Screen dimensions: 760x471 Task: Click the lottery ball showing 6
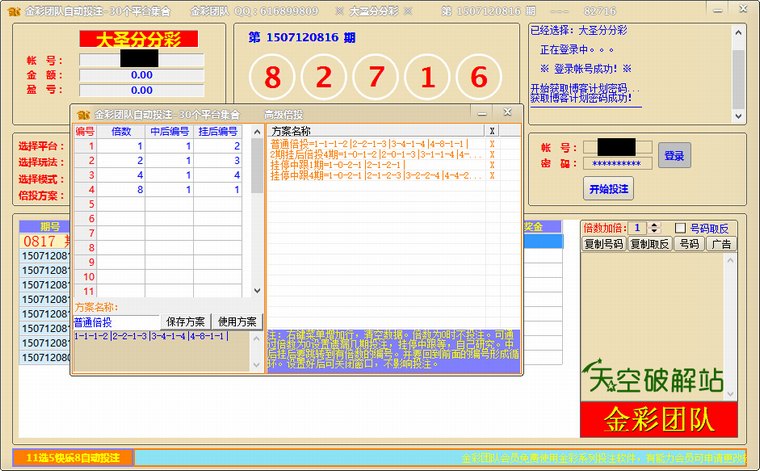(478, 77)
